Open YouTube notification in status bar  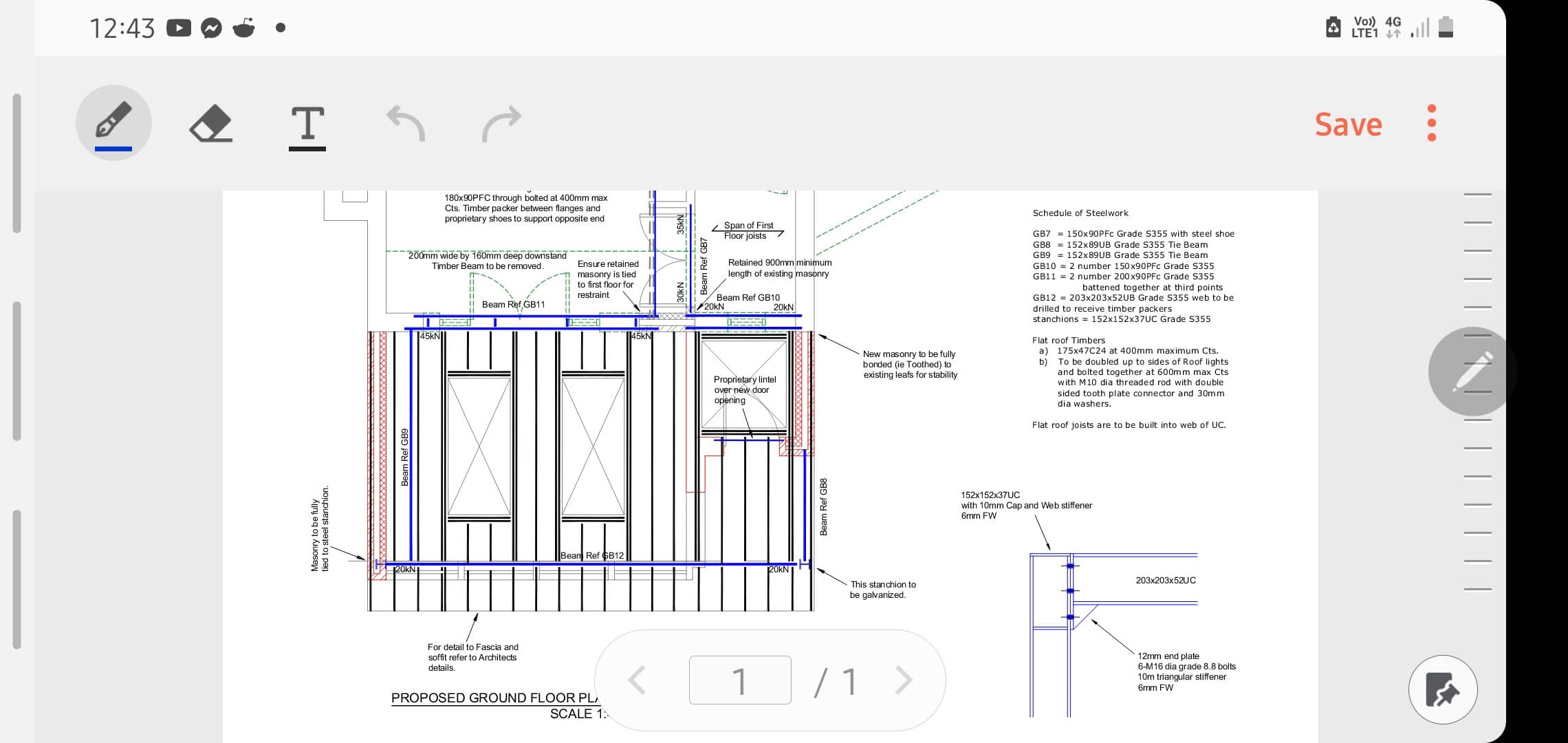click(x=179, y=28)
